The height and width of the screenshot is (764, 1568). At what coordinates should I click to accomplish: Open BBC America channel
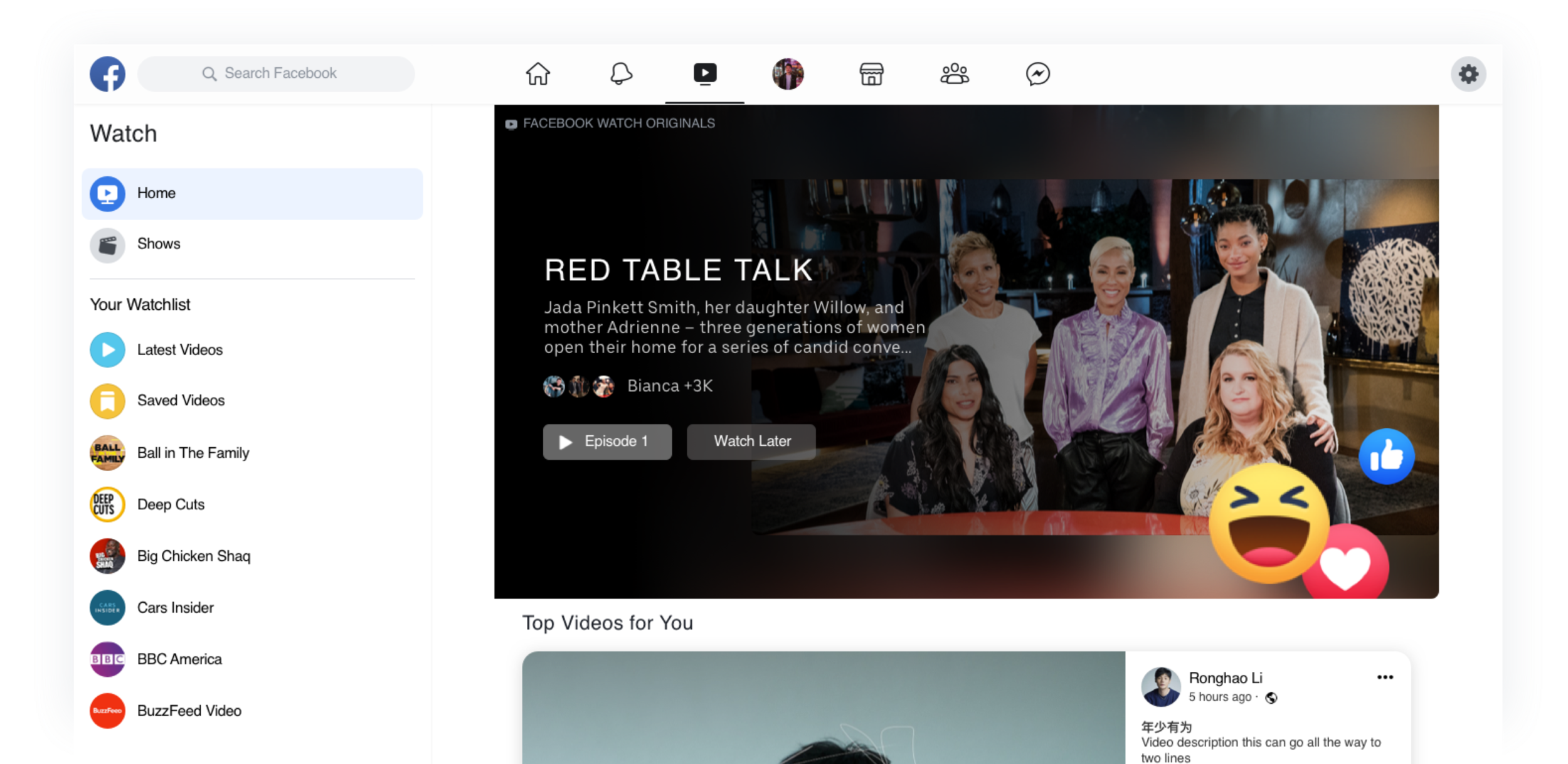tap(252, 659)
